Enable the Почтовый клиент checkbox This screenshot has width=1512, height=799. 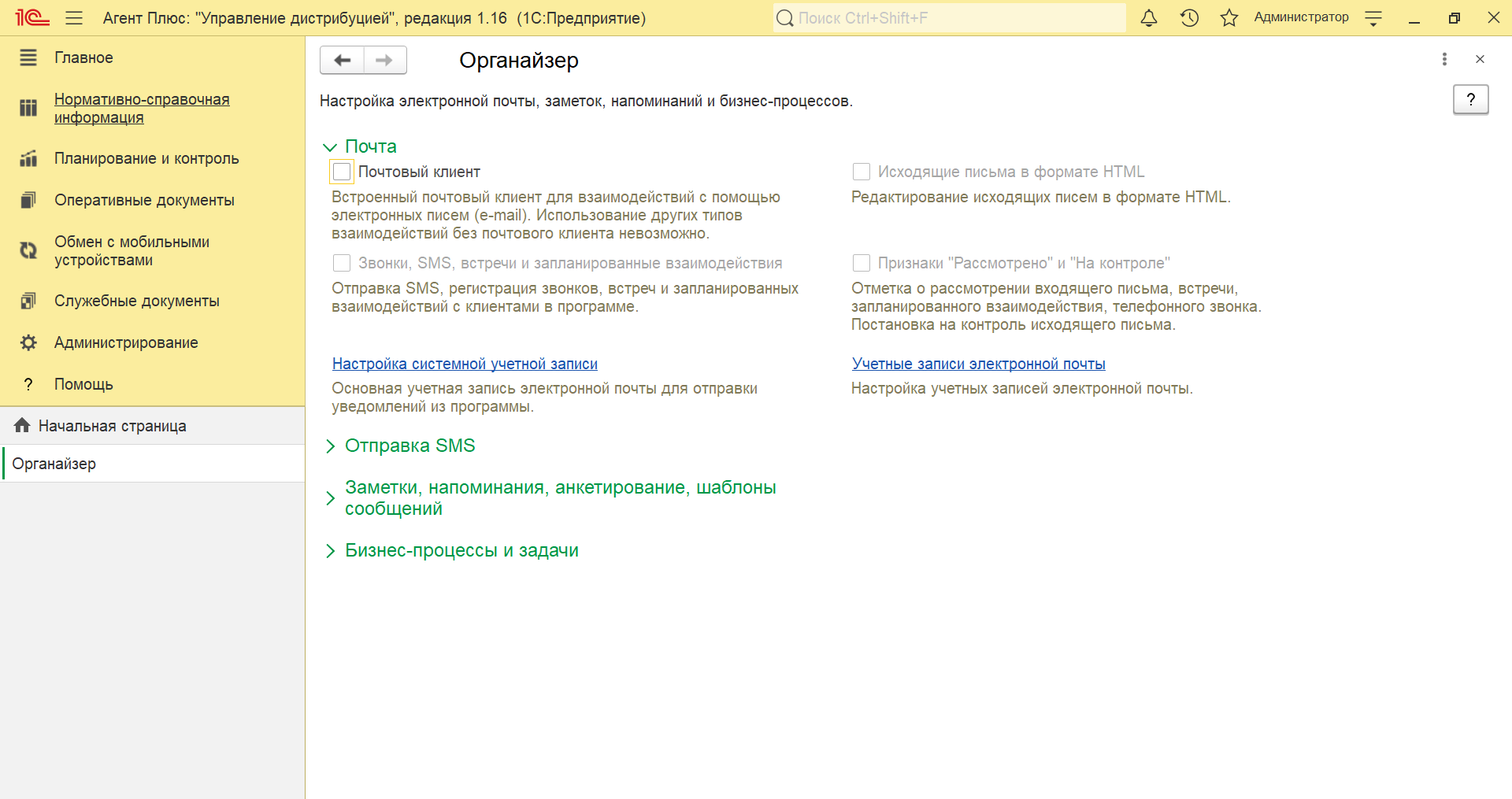coord(342,172)
